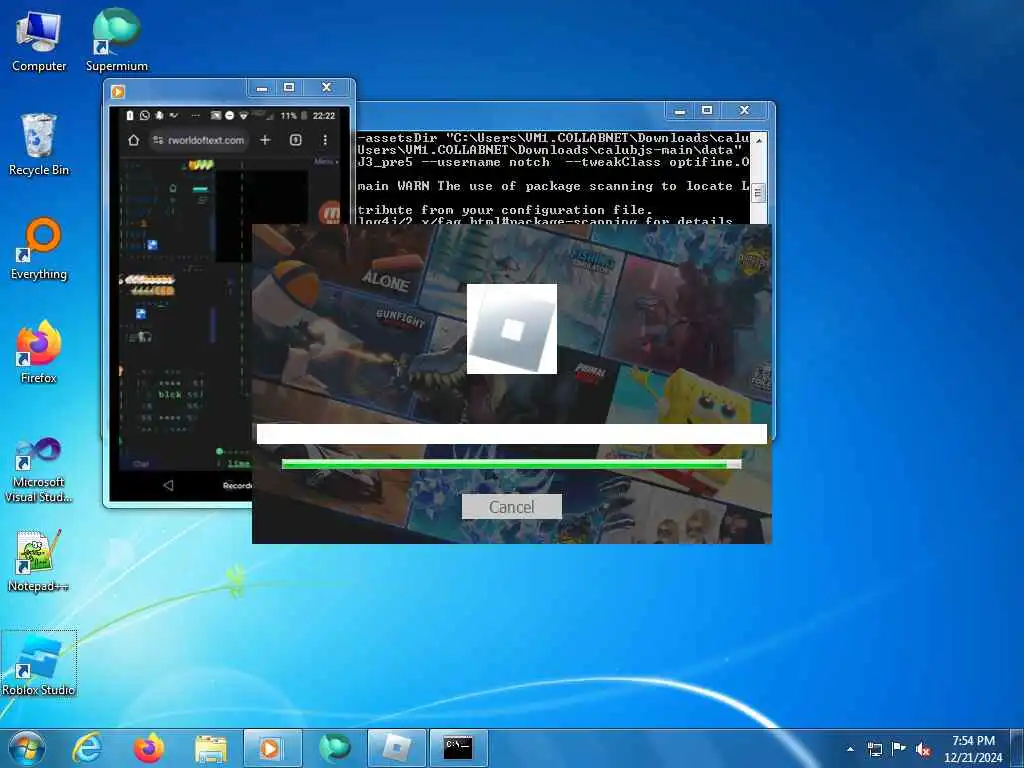The image size is (1024, 768).
Task: Cancel the Roblox installer
Action: 511,507
